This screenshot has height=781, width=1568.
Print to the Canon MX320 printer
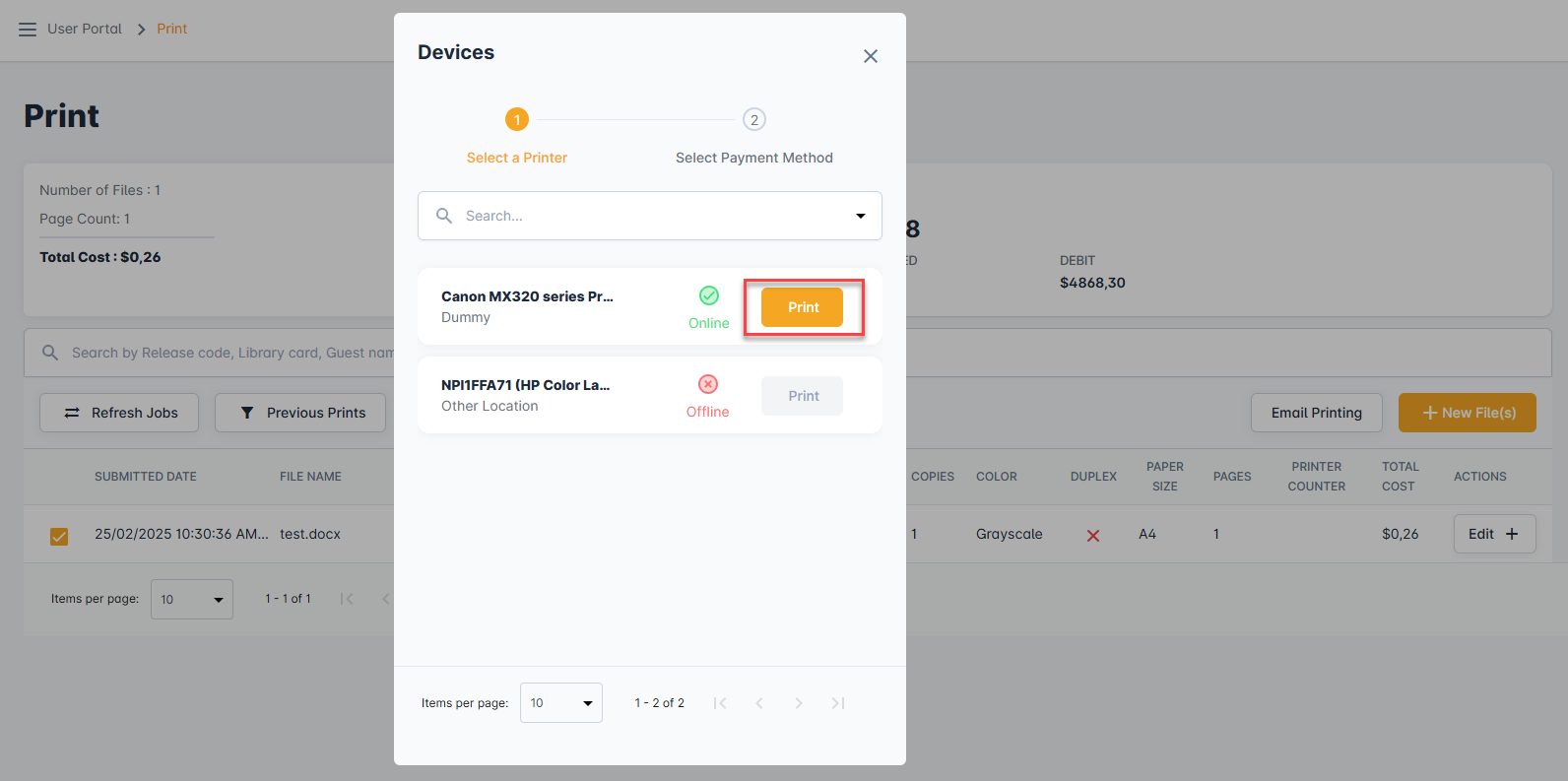803,307
